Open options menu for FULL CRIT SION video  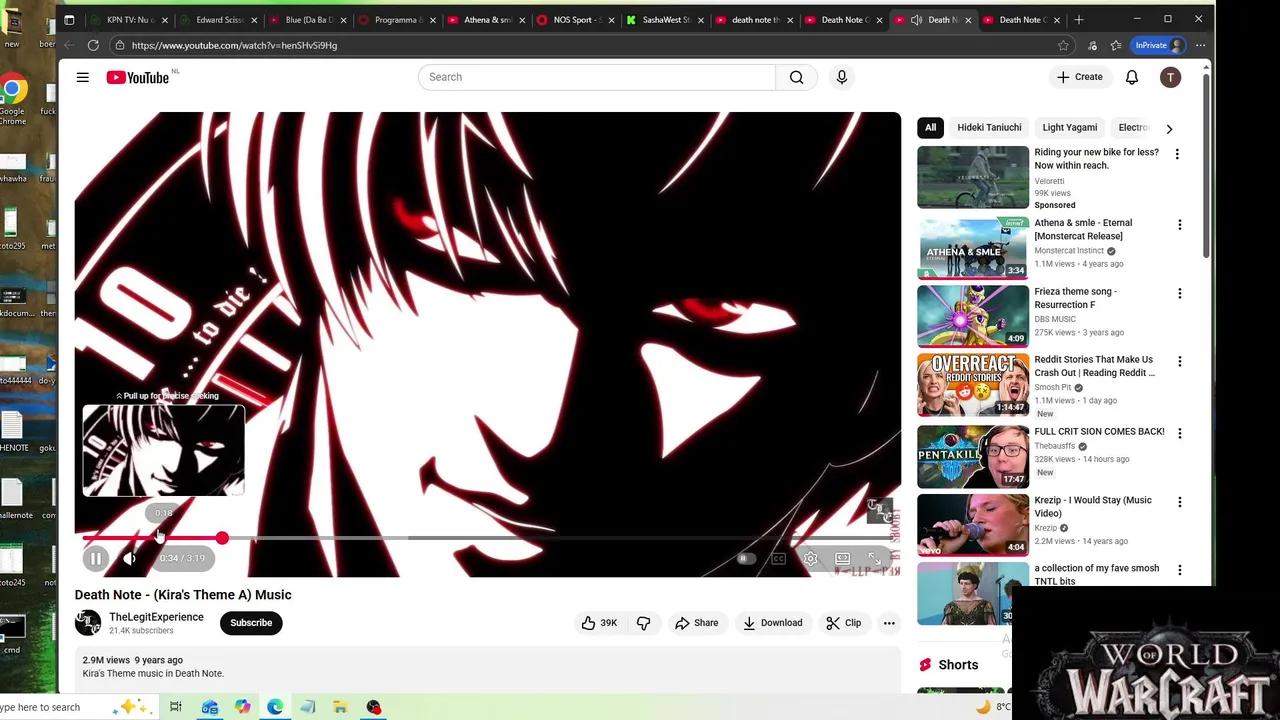(x=1180, y=433)
